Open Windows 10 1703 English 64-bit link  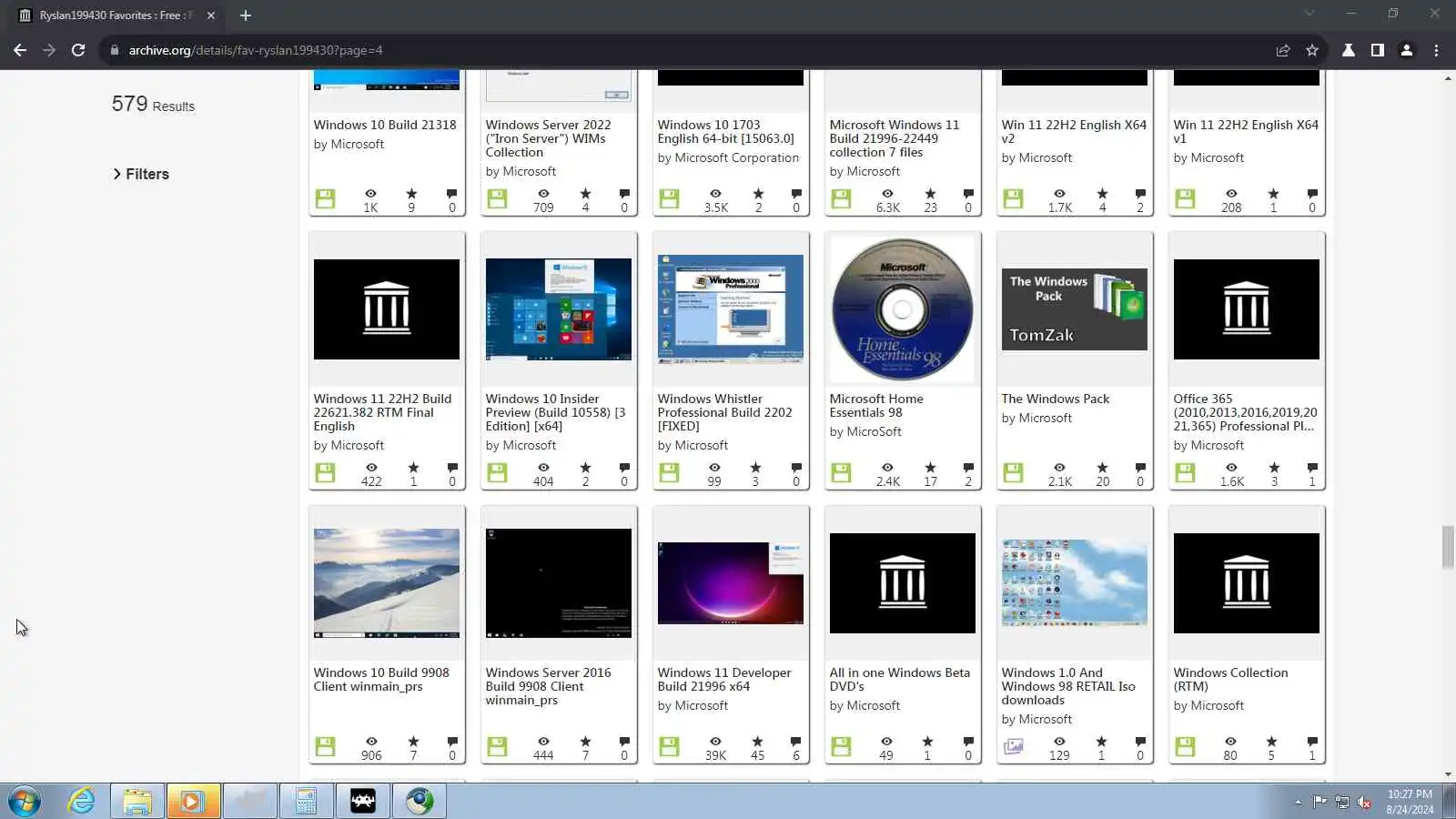(x=726, y=132)
